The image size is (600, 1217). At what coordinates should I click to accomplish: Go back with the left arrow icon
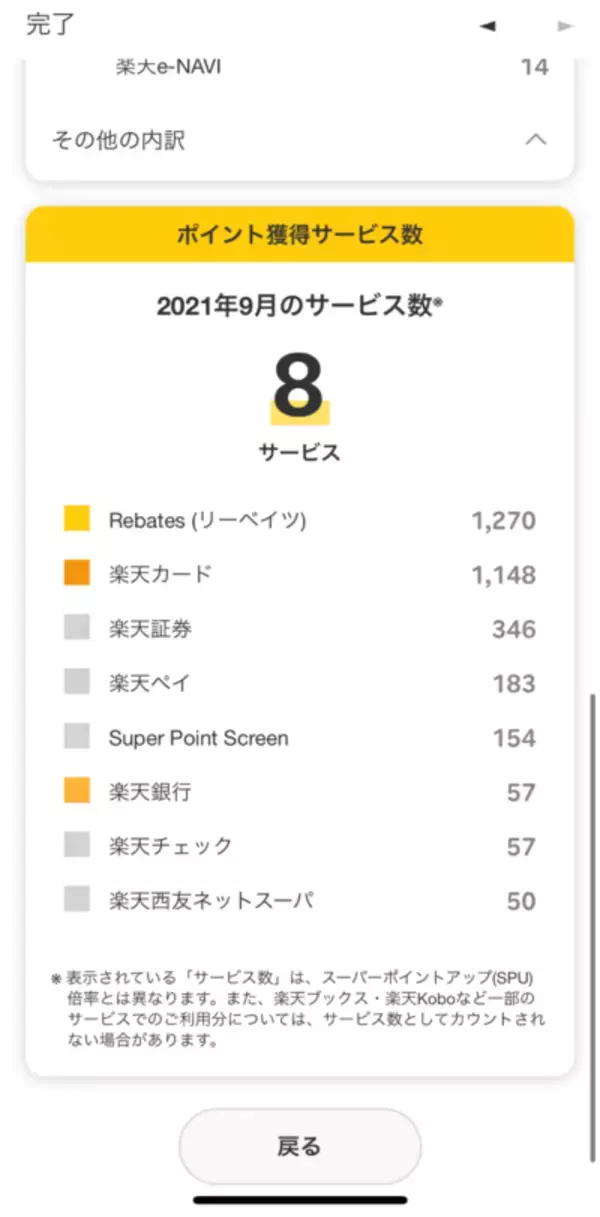pos(488,27)
